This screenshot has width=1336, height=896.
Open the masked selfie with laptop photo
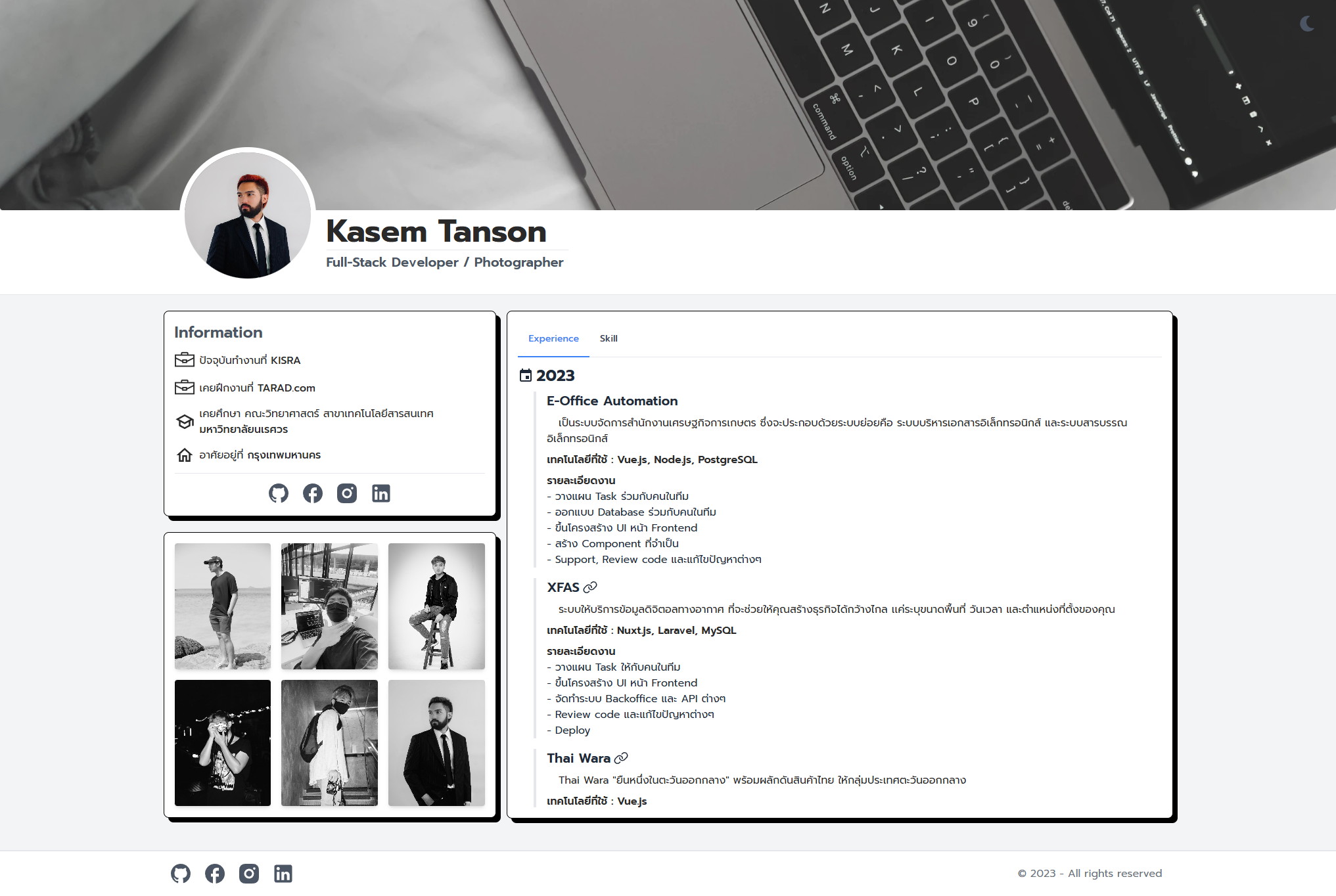pyautogui.click(x=329, y=606)
